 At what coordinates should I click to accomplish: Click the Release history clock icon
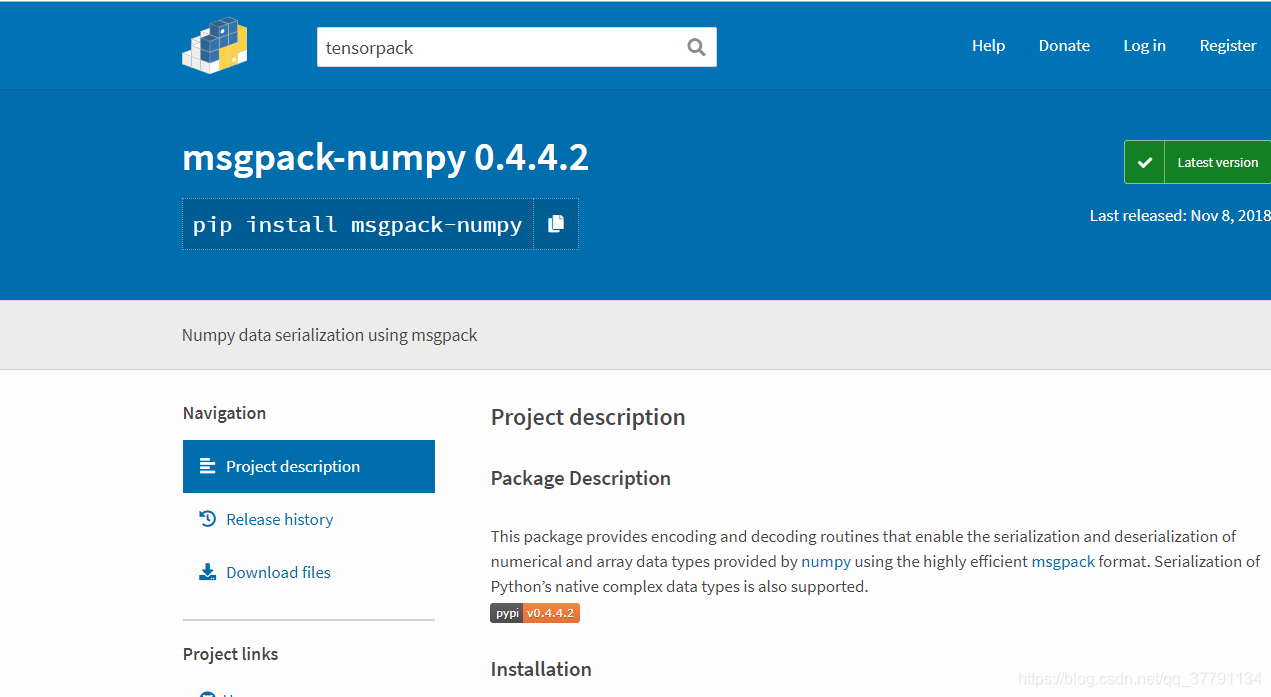pos(209,518)
